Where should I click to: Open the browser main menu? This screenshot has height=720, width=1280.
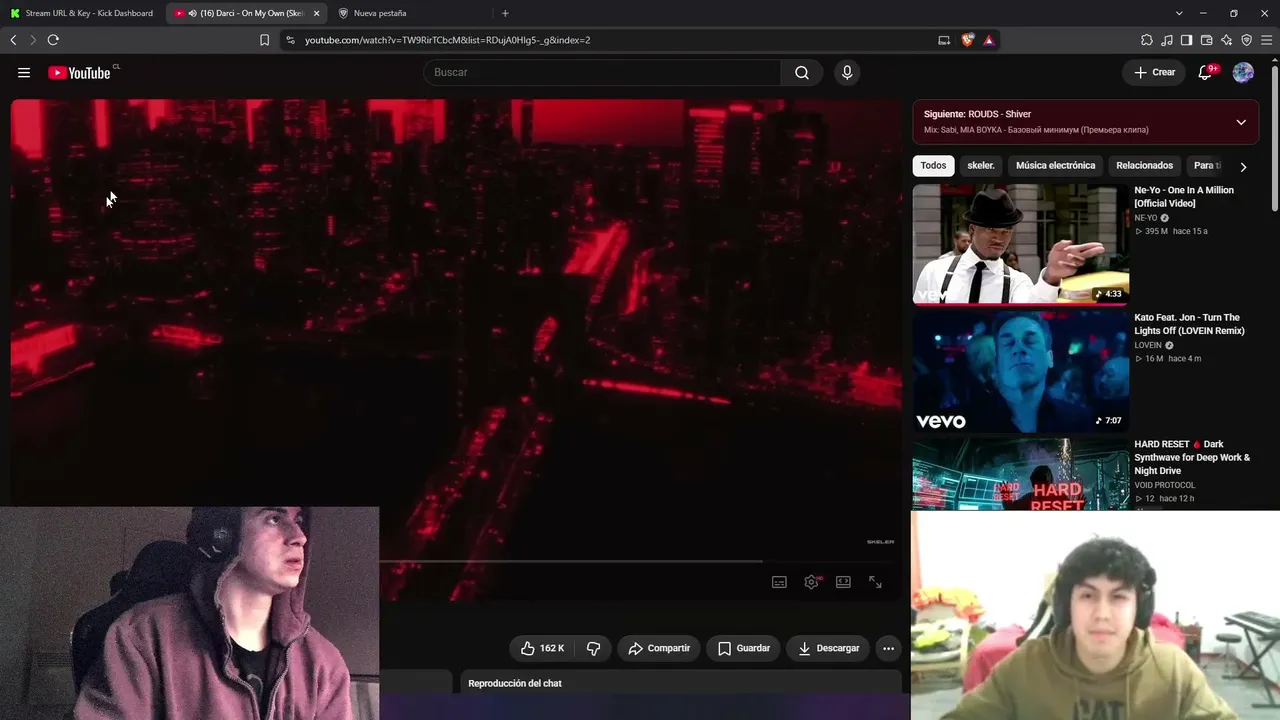1266,40
